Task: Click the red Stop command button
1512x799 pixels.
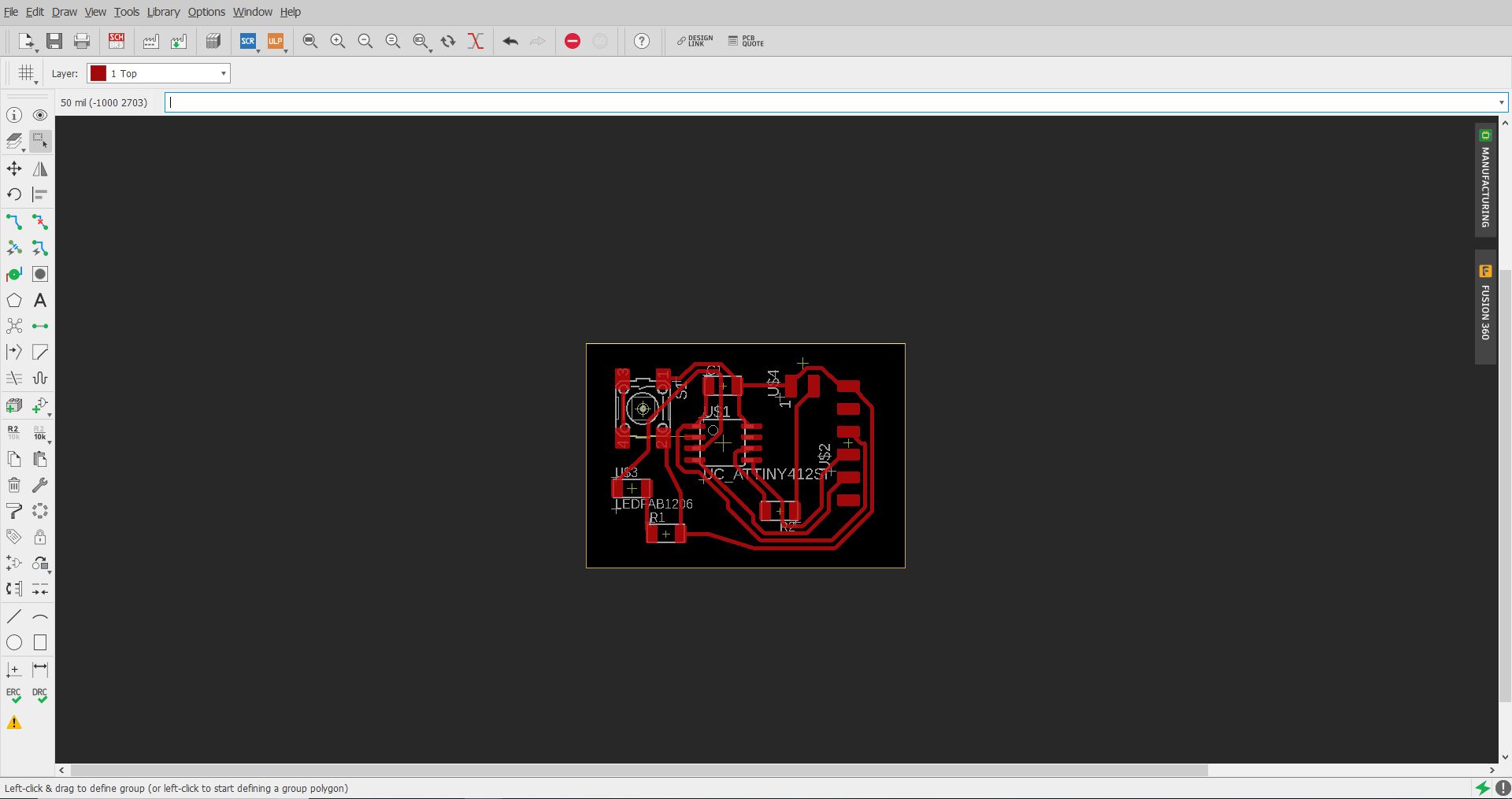Action: [x=573, y=41]
